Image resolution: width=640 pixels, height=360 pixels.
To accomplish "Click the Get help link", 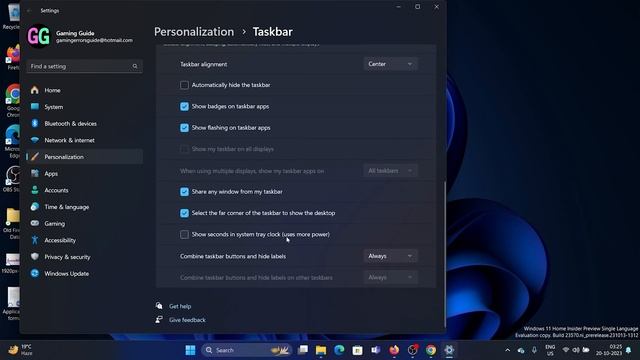I will pos(180,306).
